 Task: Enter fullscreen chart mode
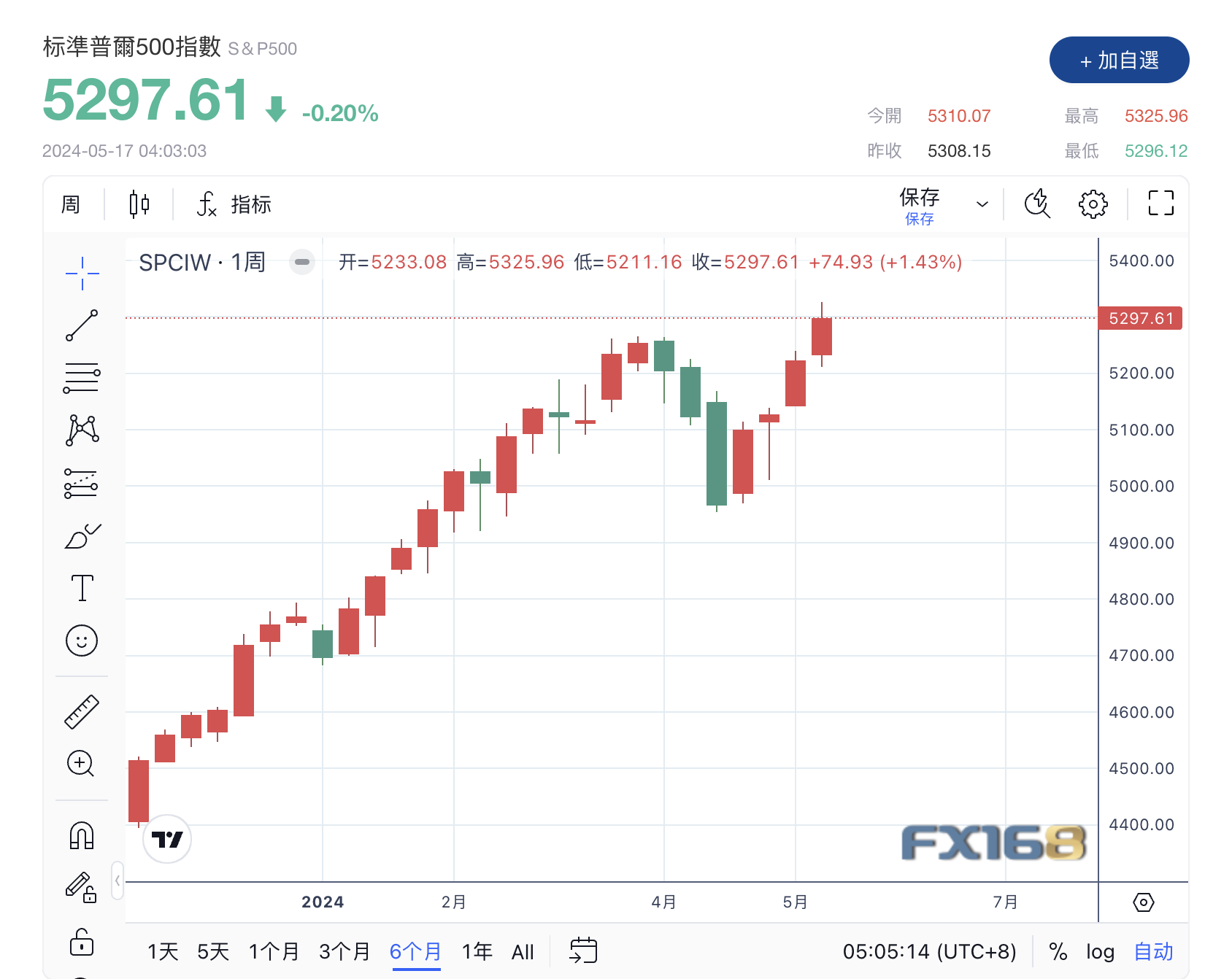(x=1160, y=204)
